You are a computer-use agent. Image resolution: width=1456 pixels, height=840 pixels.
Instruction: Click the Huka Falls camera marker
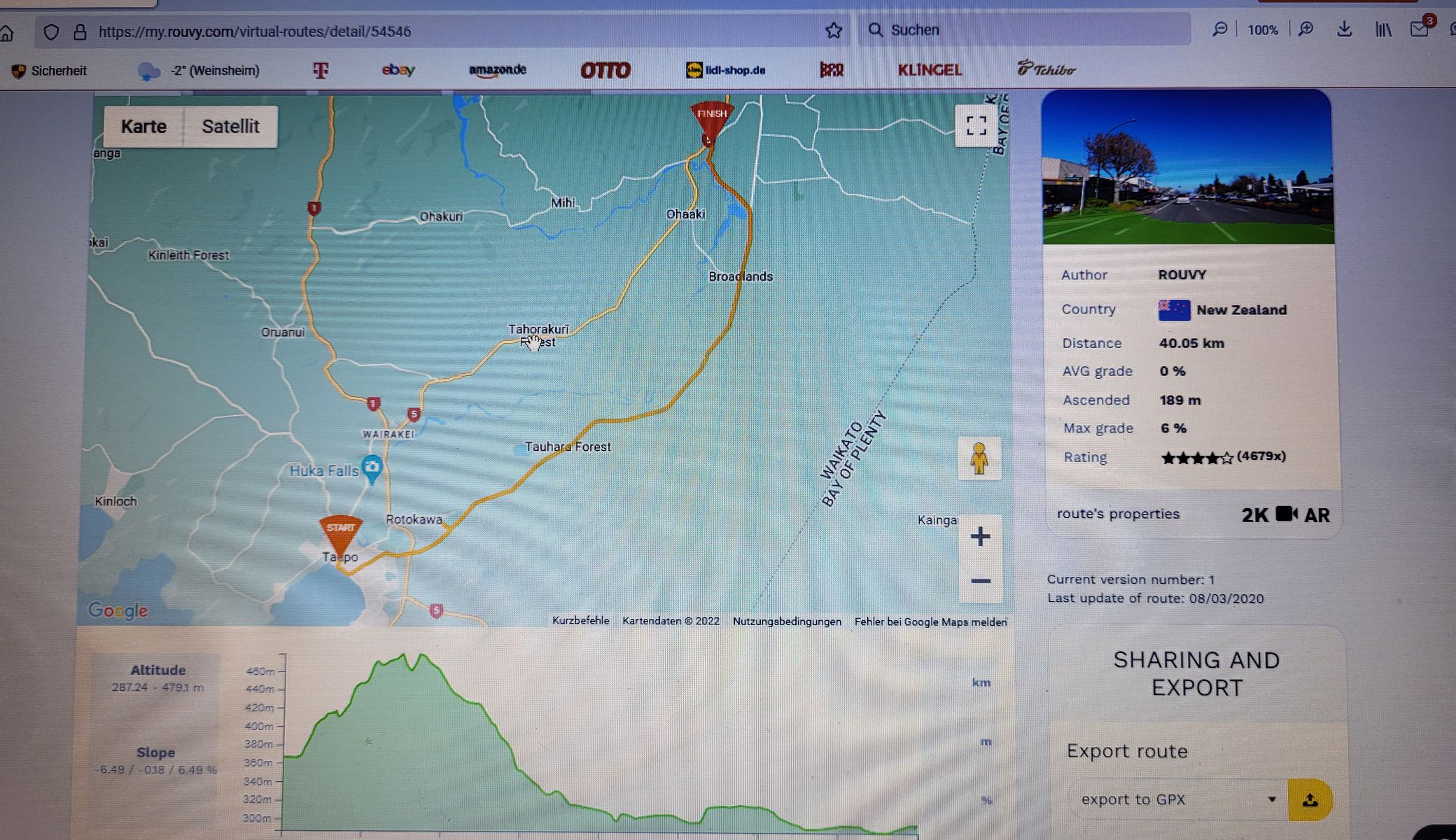[372, 467]
